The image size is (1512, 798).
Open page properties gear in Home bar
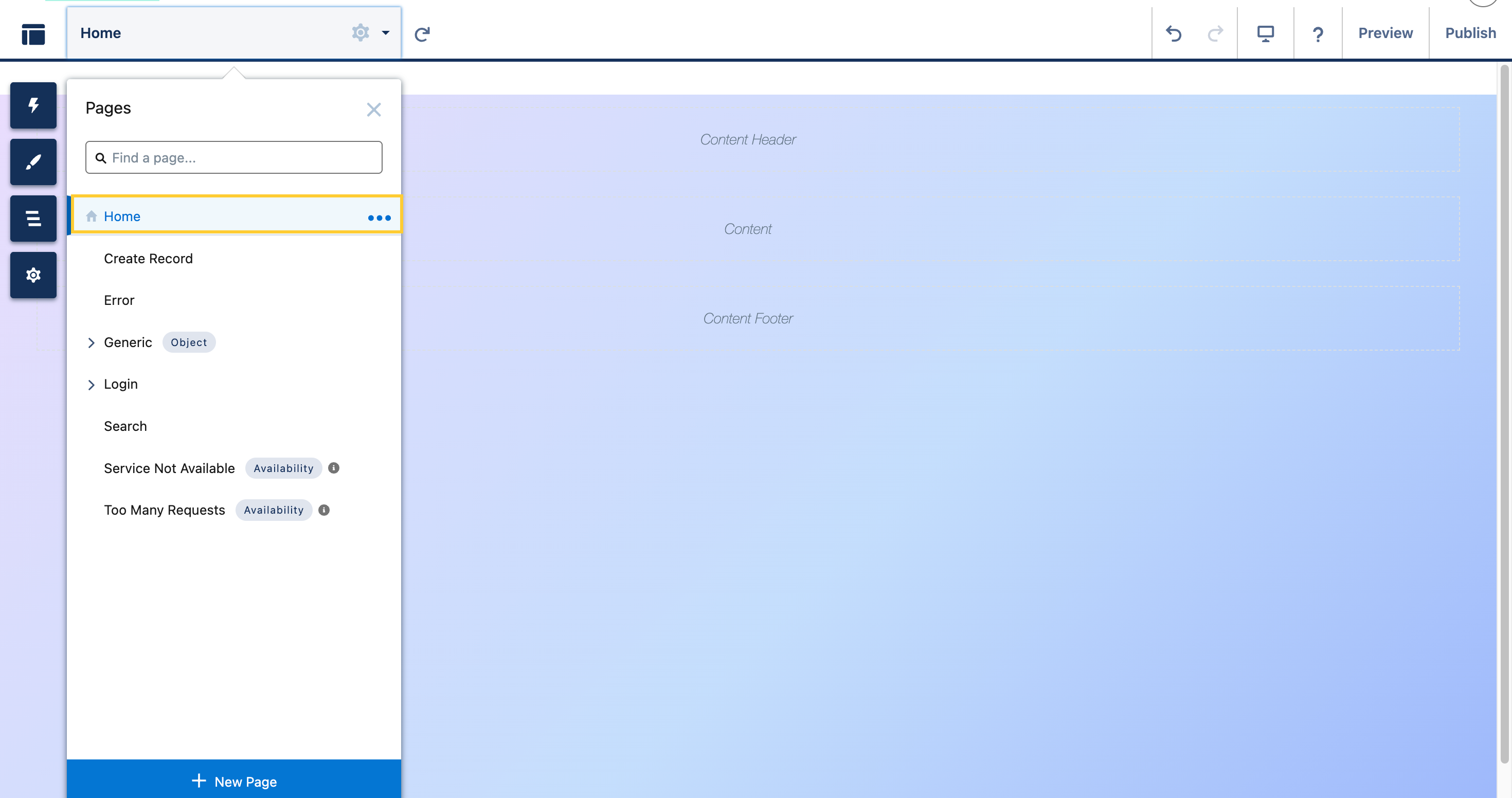pyautogui.click(x=361, y=32)
